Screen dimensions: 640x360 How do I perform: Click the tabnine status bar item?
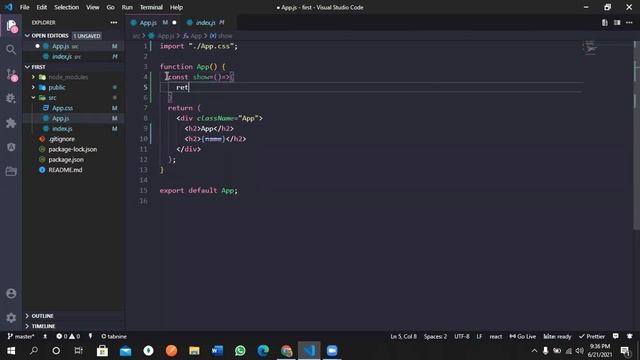[114, 336]
